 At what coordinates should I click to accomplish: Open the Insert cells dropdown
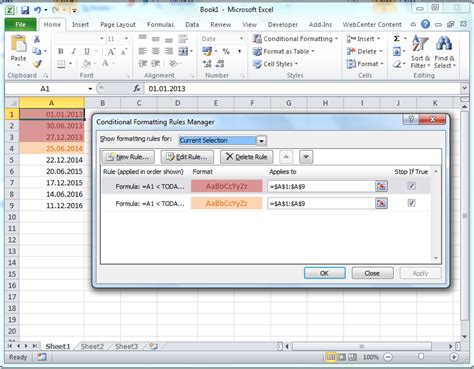pos(363,39)
